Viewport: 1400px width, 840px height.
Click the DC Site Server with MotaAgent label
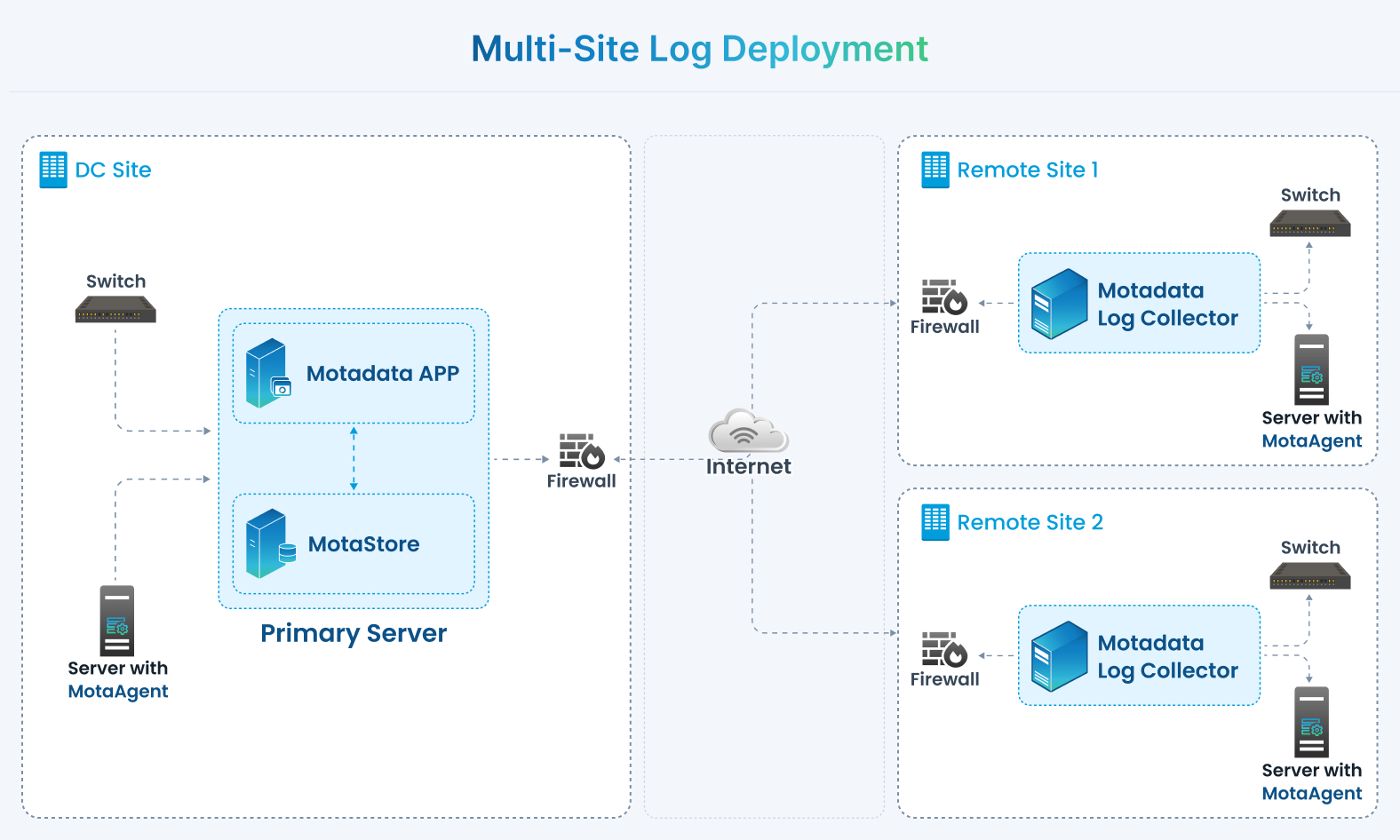click(x=118, y=680)
